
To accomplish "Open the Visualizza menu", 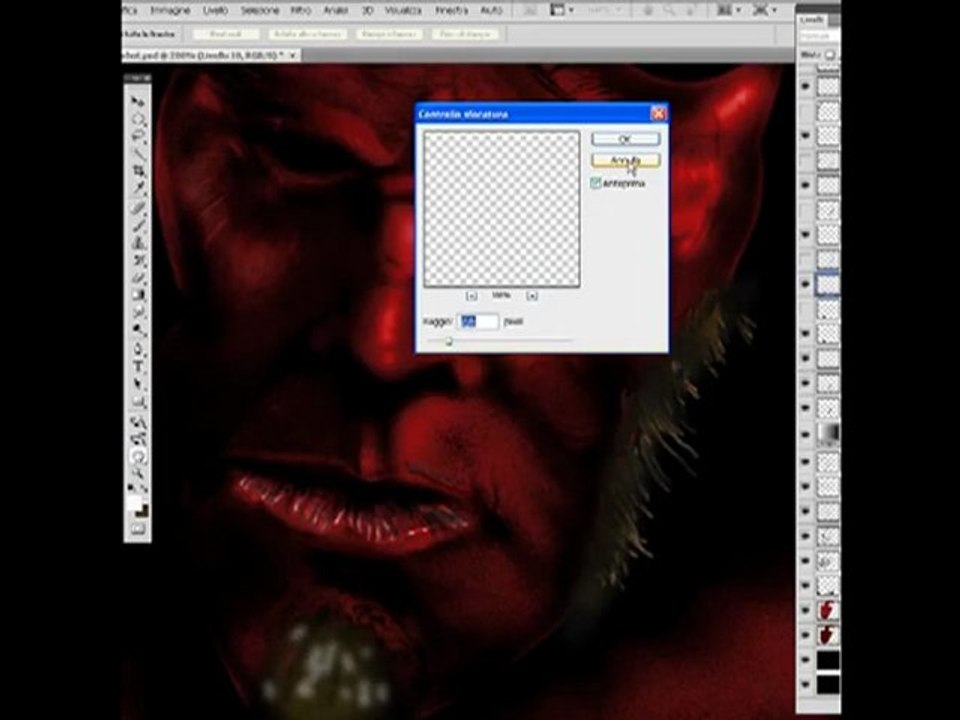I will 403,10.
